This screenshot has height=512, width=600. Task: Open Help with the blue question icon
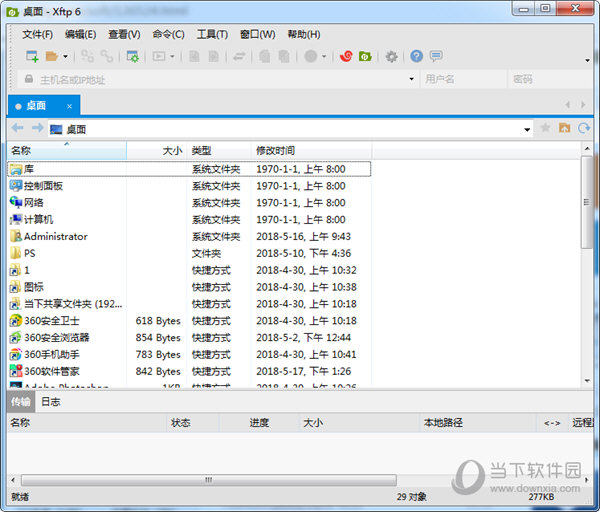(417, 56)
